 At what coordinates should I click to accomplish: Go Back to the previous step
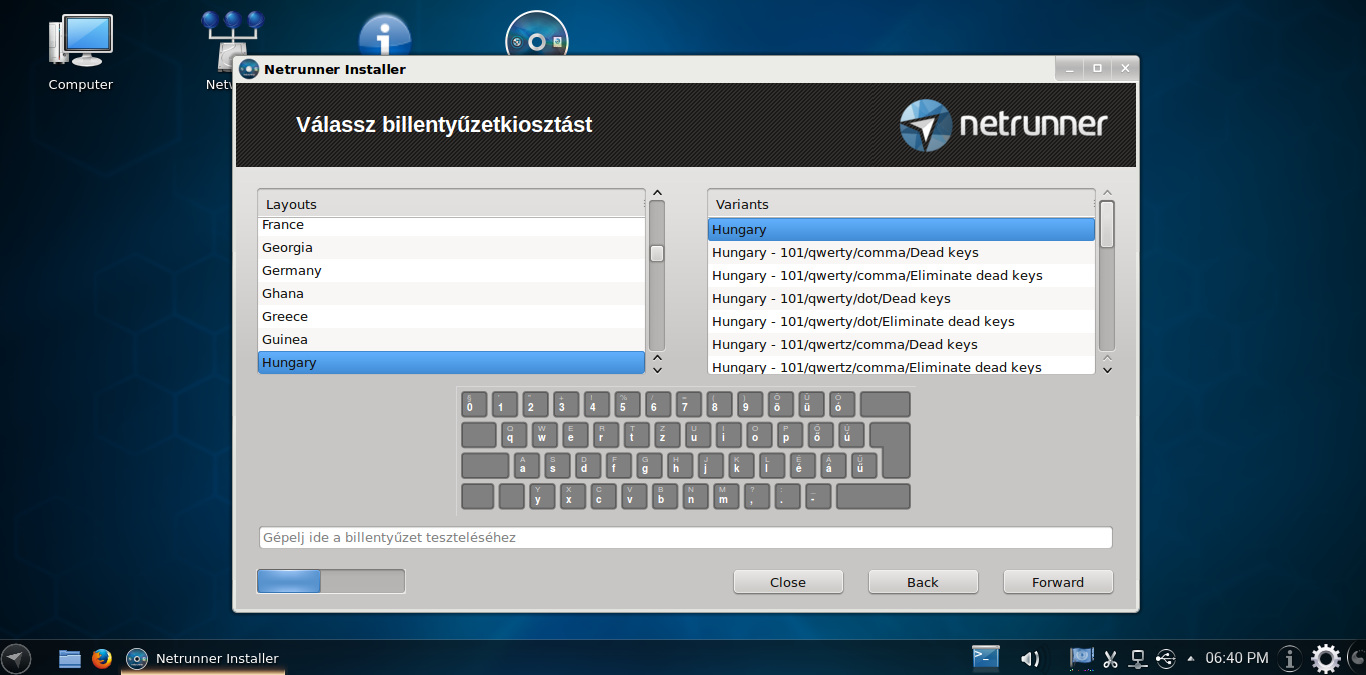point(923,582)
